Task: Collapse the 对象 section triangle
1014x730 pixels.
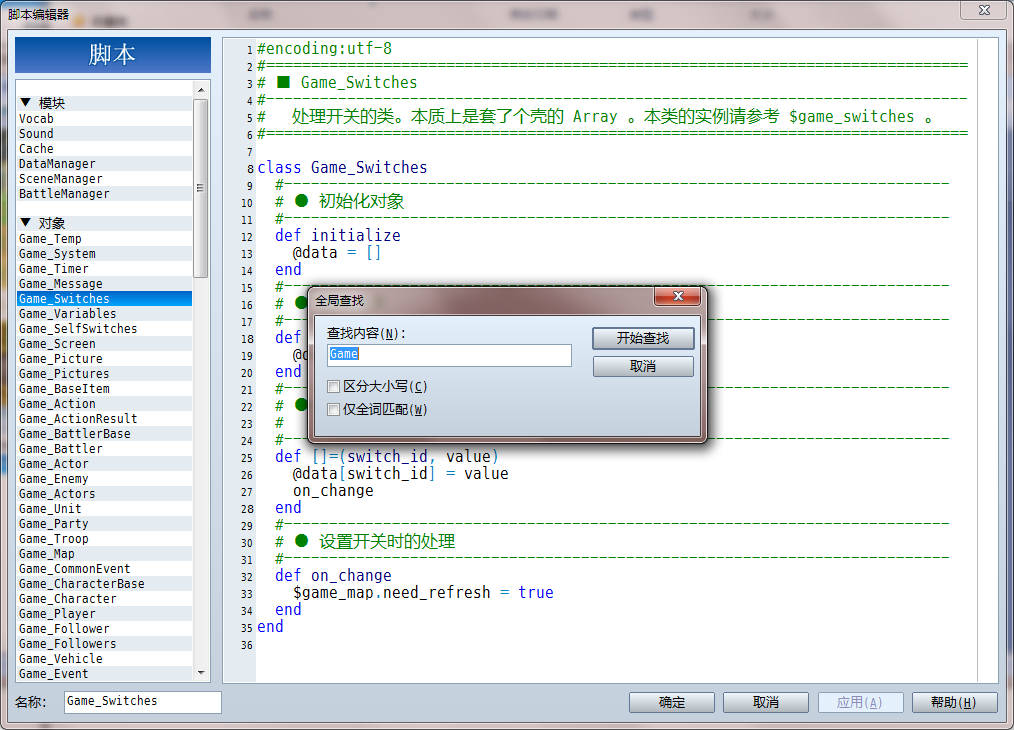Action: pos(26,222)
